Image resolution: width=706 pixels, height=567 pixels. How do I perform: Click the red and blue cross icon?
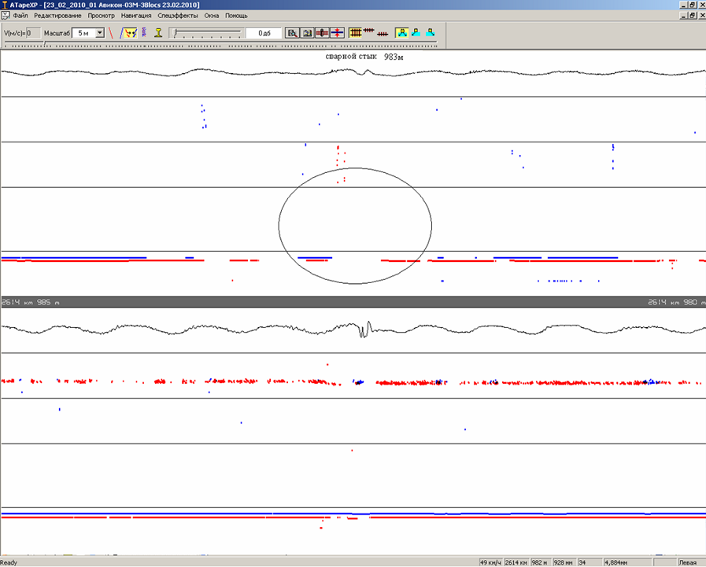[x=337, y=33]
